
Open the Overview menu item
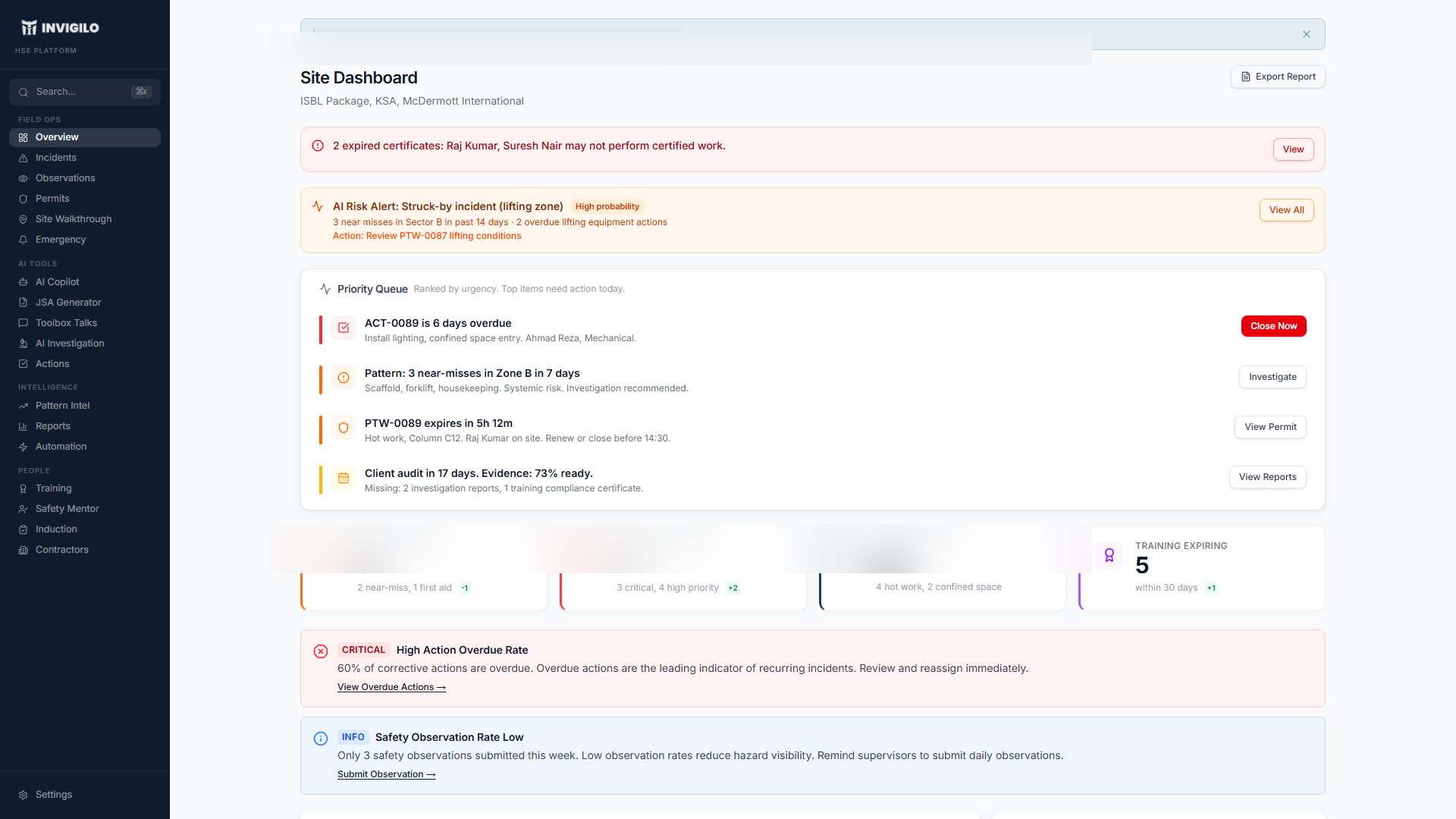pos(85,137)
